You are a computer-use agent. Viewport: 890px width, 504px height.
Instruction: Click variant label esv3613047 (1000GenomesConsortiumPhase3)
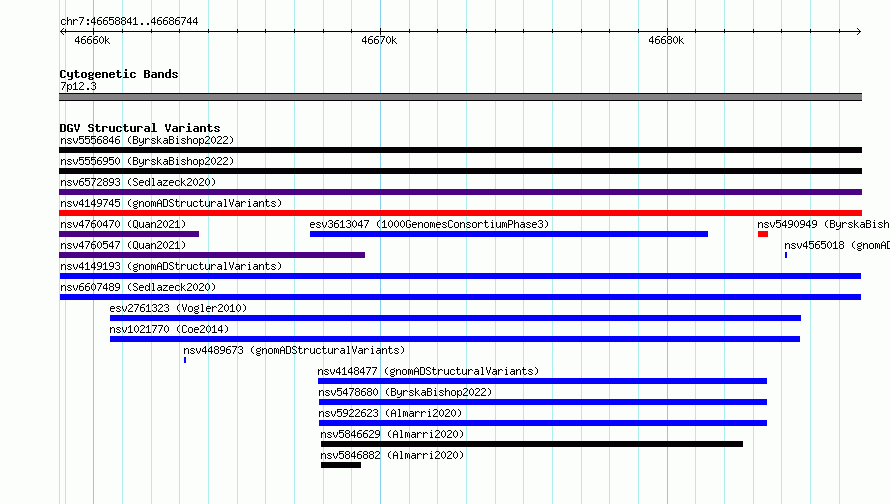429,224
